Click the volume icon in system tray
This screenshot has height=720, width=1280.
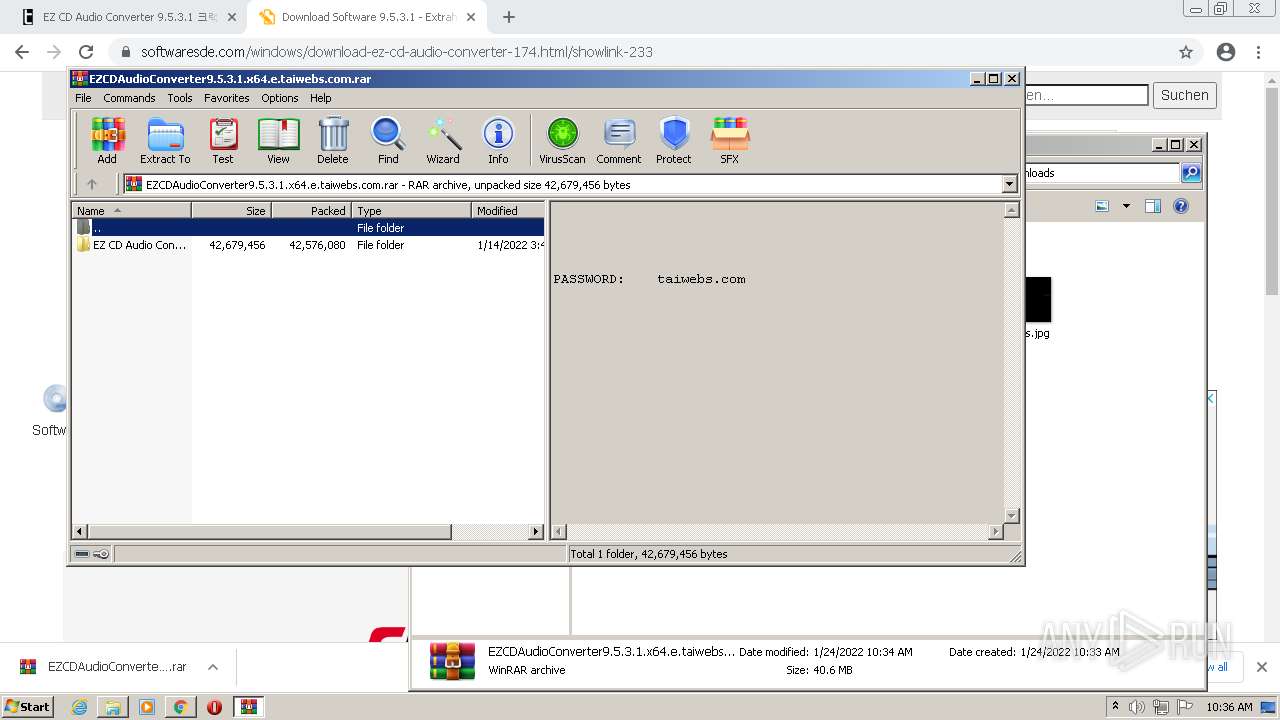(1137, 707)
